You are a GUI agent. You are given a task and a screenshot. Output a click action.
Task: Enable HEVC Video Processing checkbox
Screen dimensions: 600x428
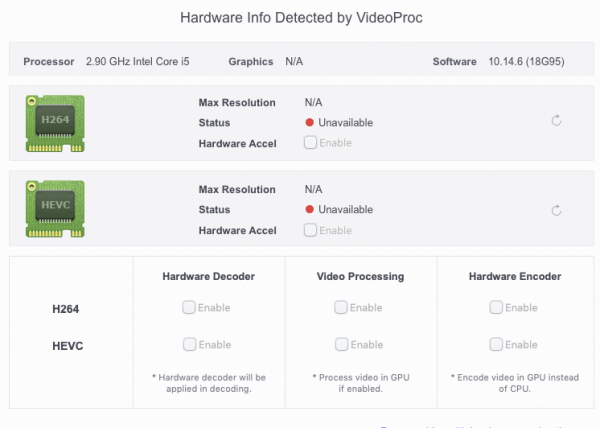[x=342, y=344]
